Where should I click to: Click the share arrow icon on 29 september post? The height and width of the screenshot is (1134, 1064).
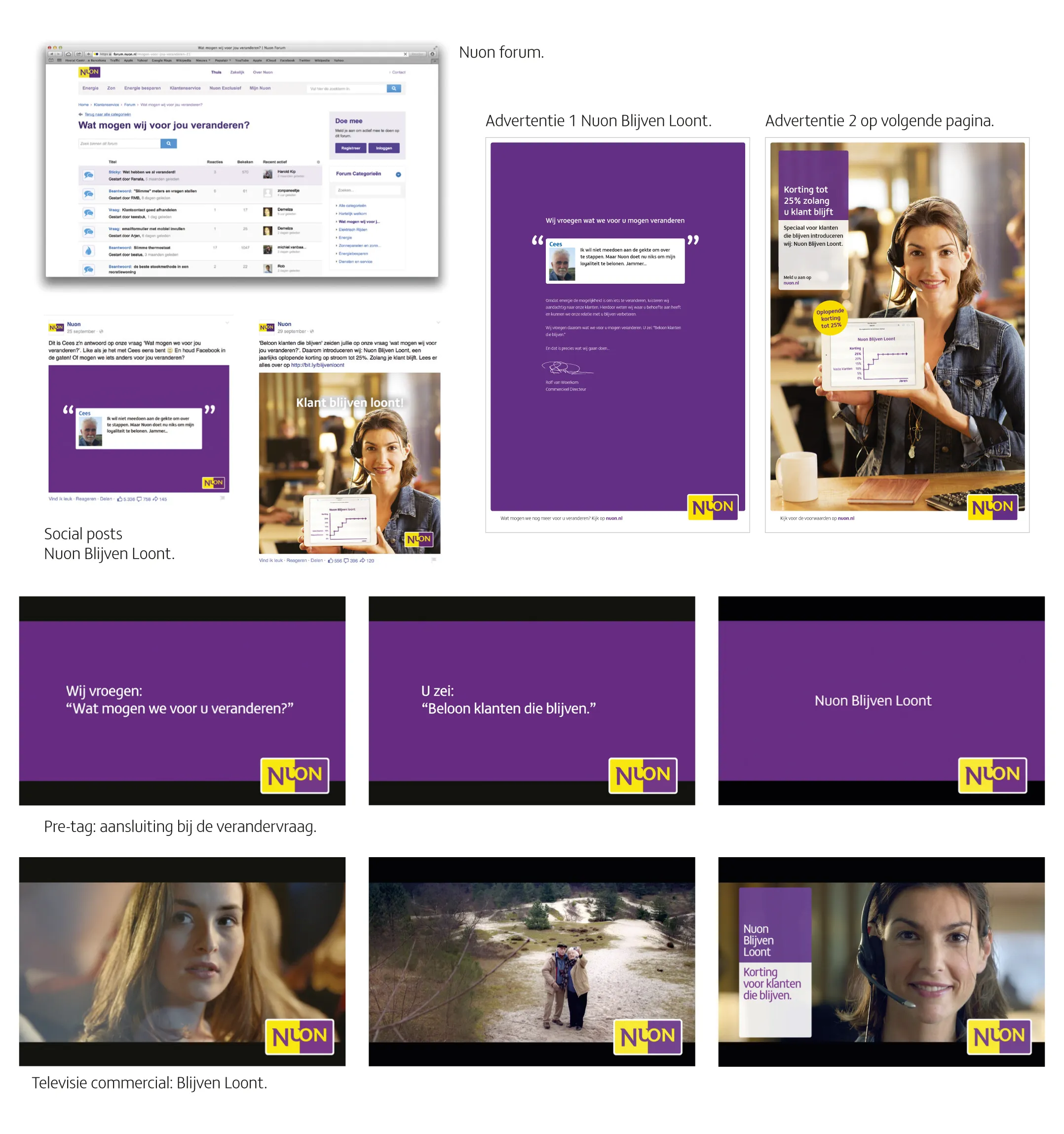pyautogui.click(x=362, y=561)
